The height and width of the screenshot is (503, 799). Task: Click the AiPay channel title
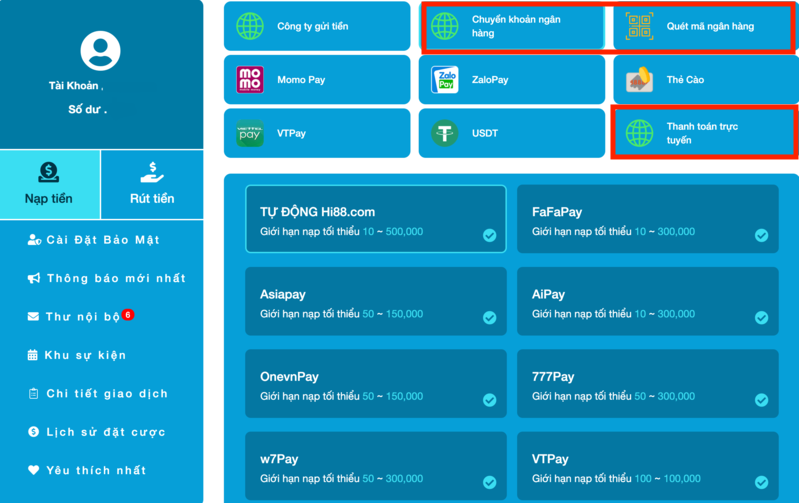pos(548,295)
